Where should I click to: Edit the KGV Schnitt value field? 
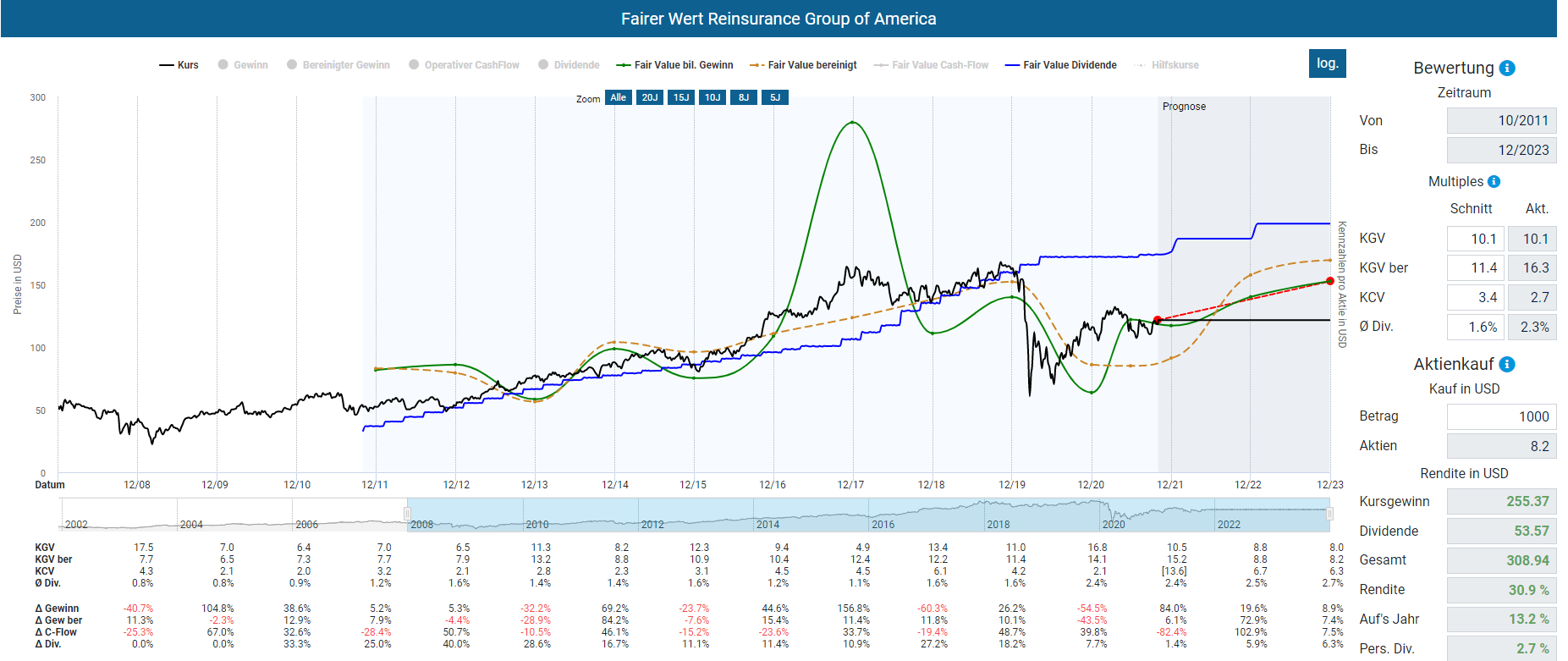[x=1475, y=239]
